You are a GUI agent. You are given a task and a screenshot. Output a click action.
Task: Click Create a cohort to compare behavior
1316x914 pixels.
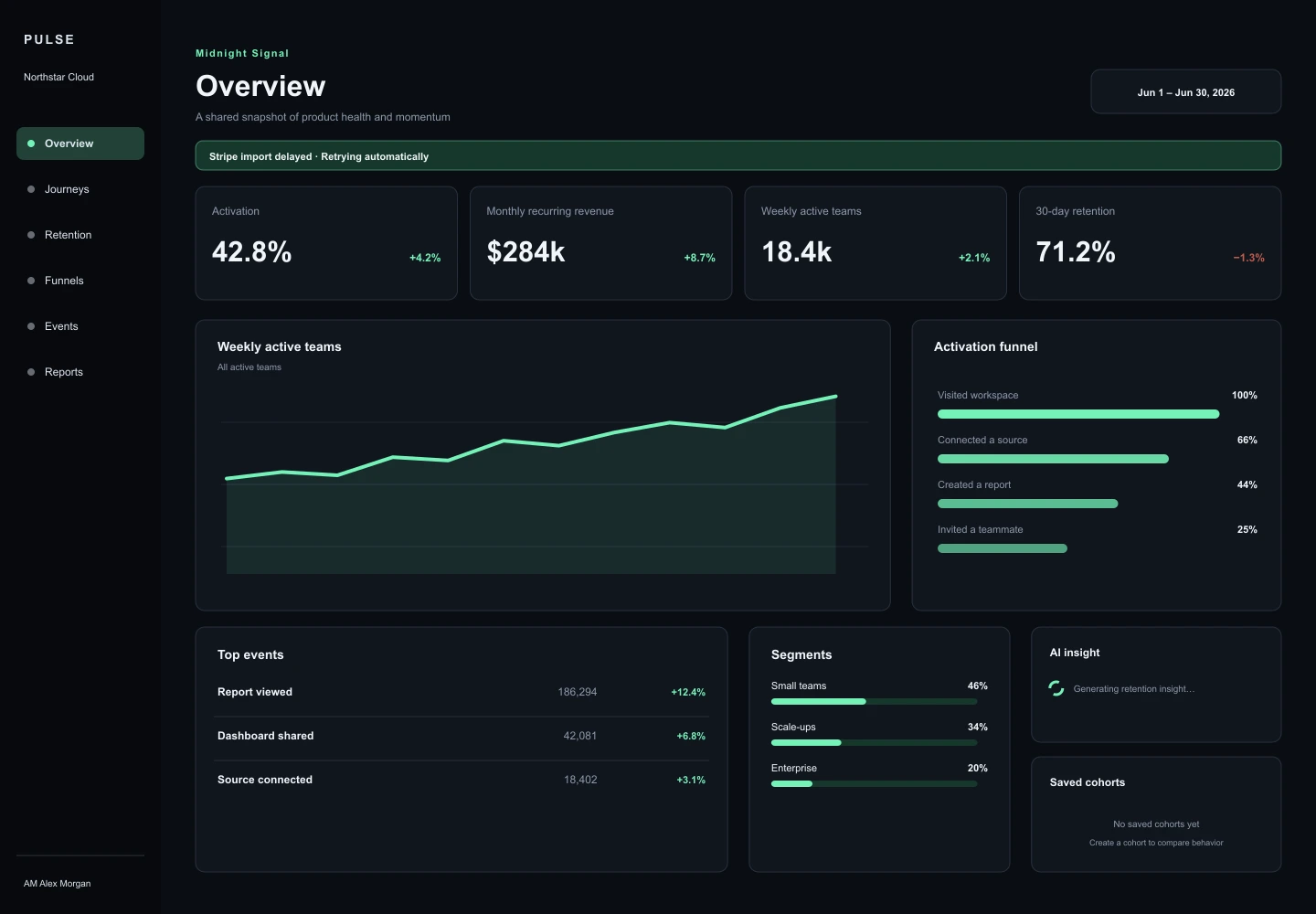pos(1156,843)
